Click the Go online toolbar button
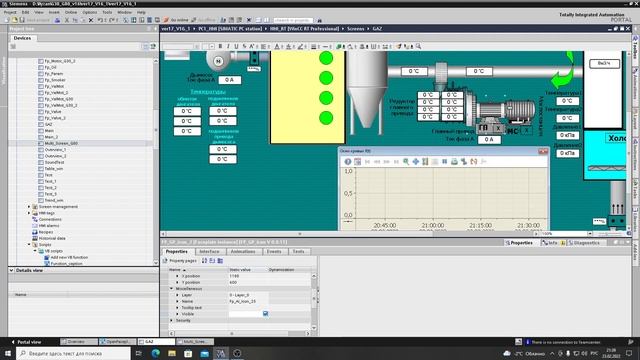The height and width of the screenshot is (360, 640). tap(176, 20)
